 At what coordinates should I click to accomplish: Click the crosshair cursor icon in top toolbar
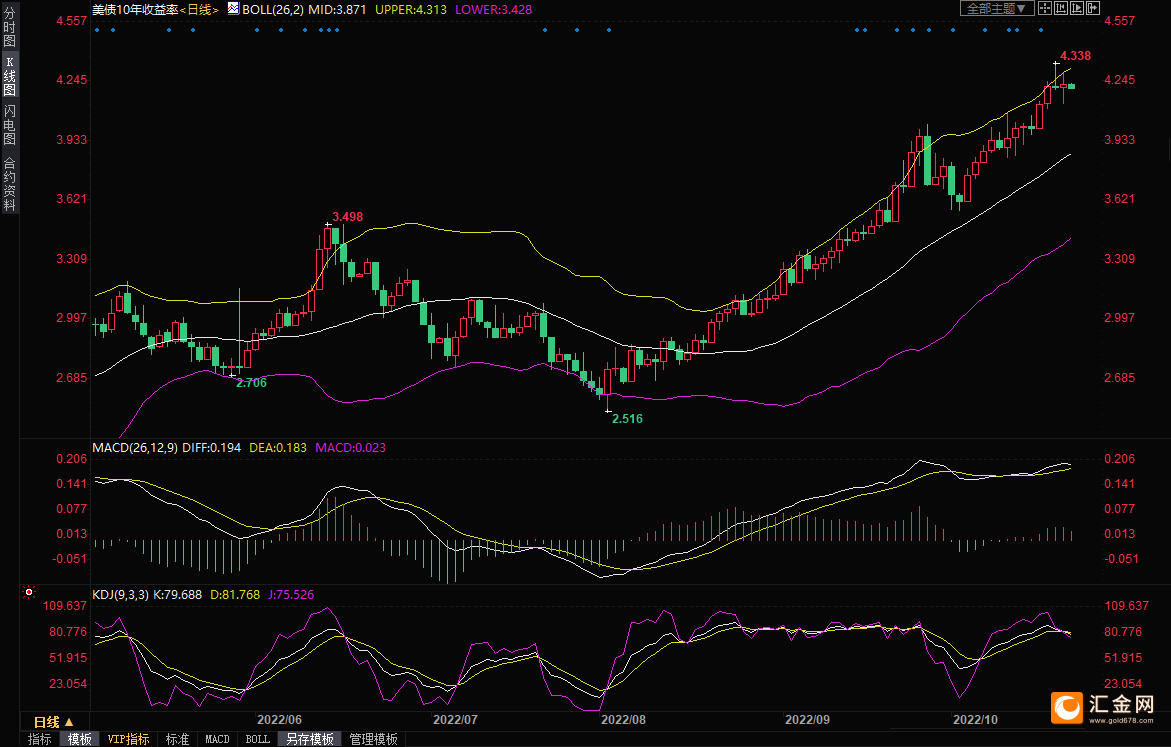pyautogui.click(x=1044, y=8)
